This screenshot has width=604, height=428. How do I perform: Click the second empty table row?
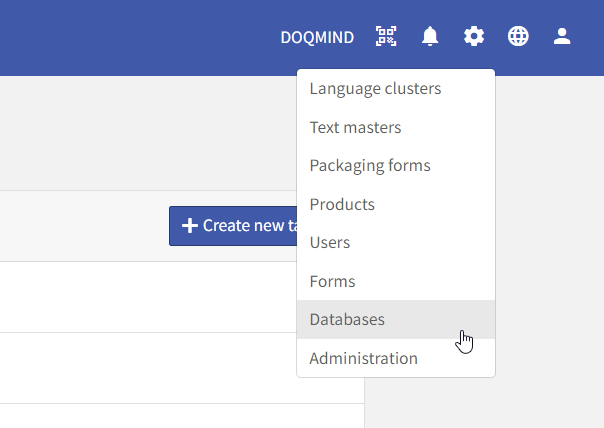point(150,368)
